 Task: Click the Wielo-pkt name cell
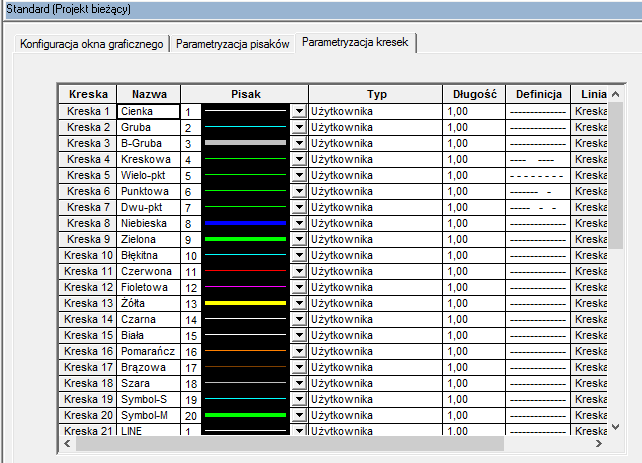pyautogui.click(x=149, y=175)
